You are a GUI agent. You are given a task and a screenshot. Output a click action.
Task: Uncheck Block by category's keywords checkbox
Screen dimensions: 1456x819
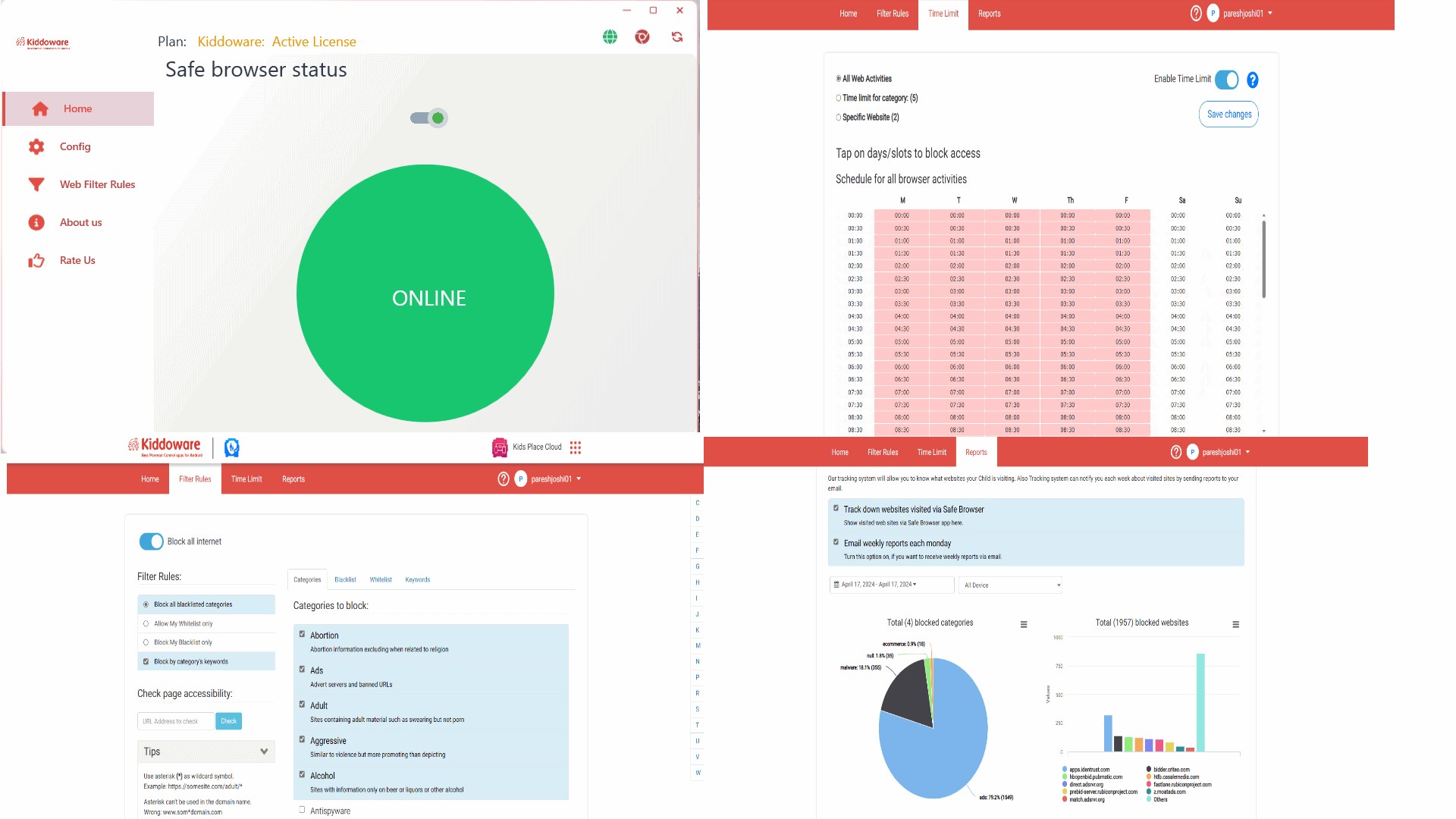[x=146, y=661]
